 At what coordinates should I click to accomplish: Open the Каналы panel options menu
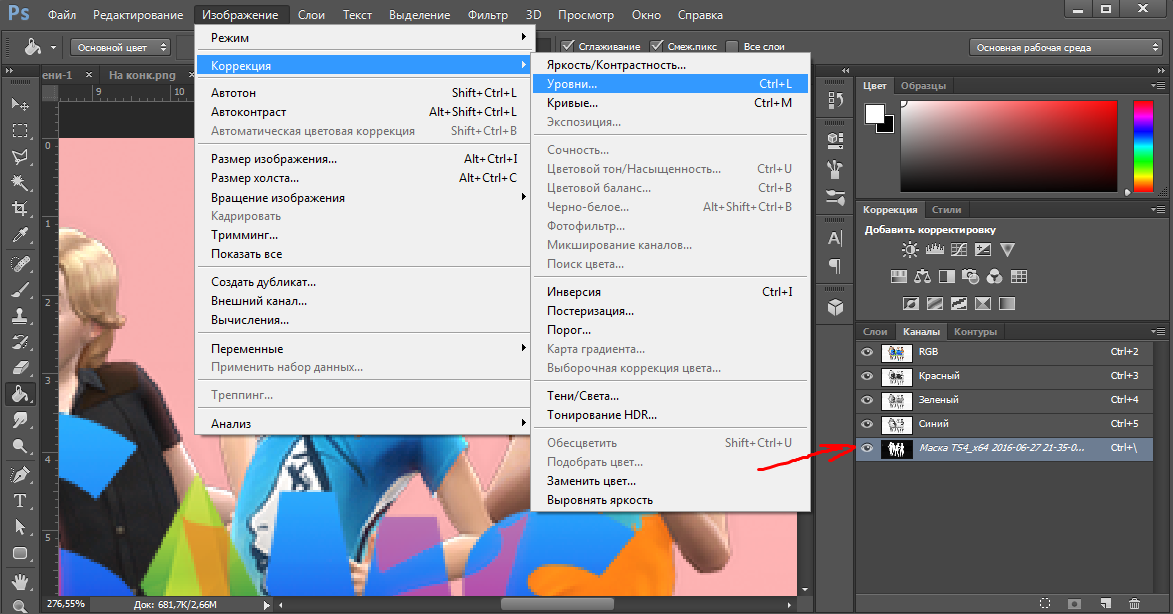click(1158, 331)
